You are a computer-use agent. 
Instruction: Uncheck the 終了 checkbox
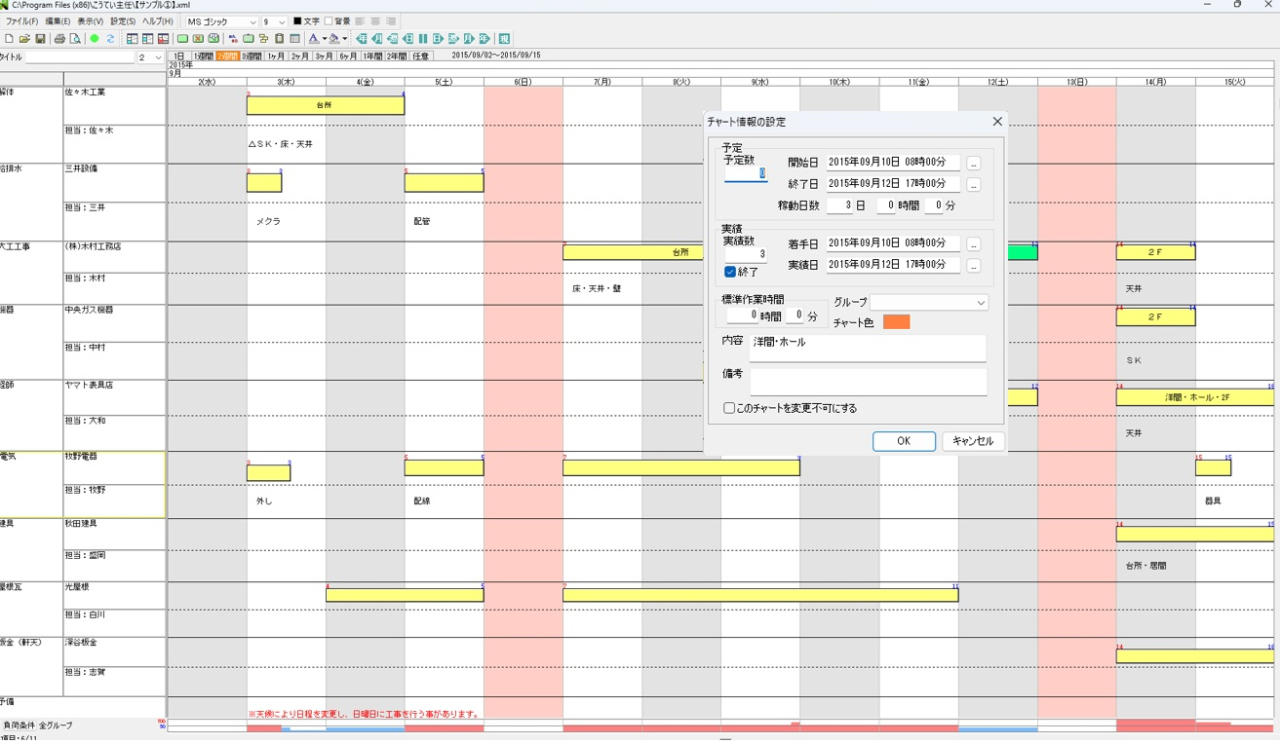[x=730, y=272]
